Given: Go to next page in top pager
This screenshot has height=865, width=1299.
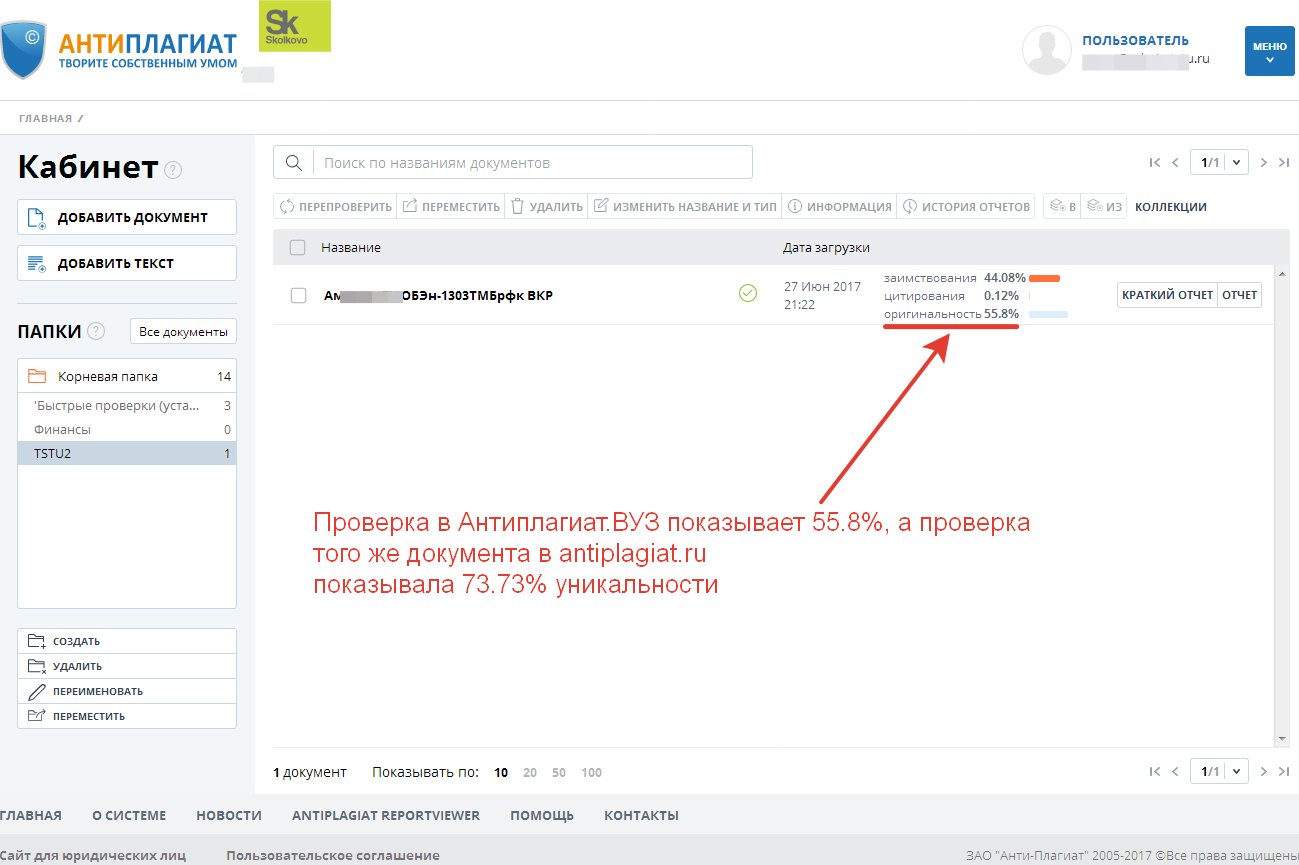Looking at the screenshot, I should pos(1264,162).
